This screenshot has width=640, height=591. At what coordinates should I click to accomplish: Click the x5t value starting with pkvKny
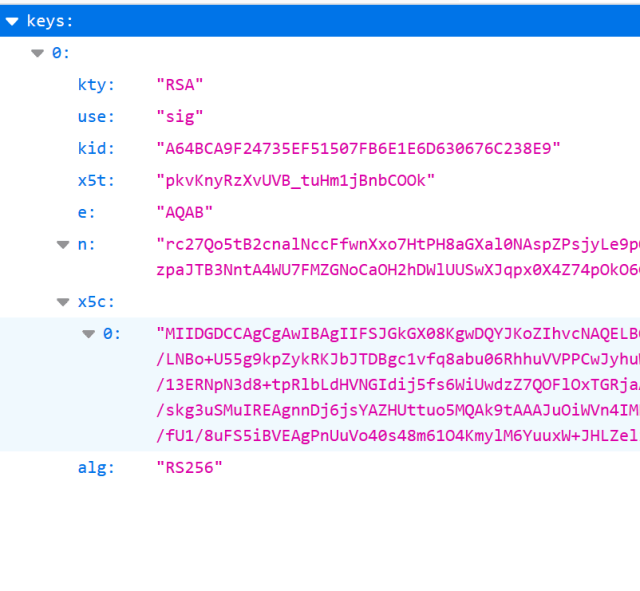(x=296, y=181)
